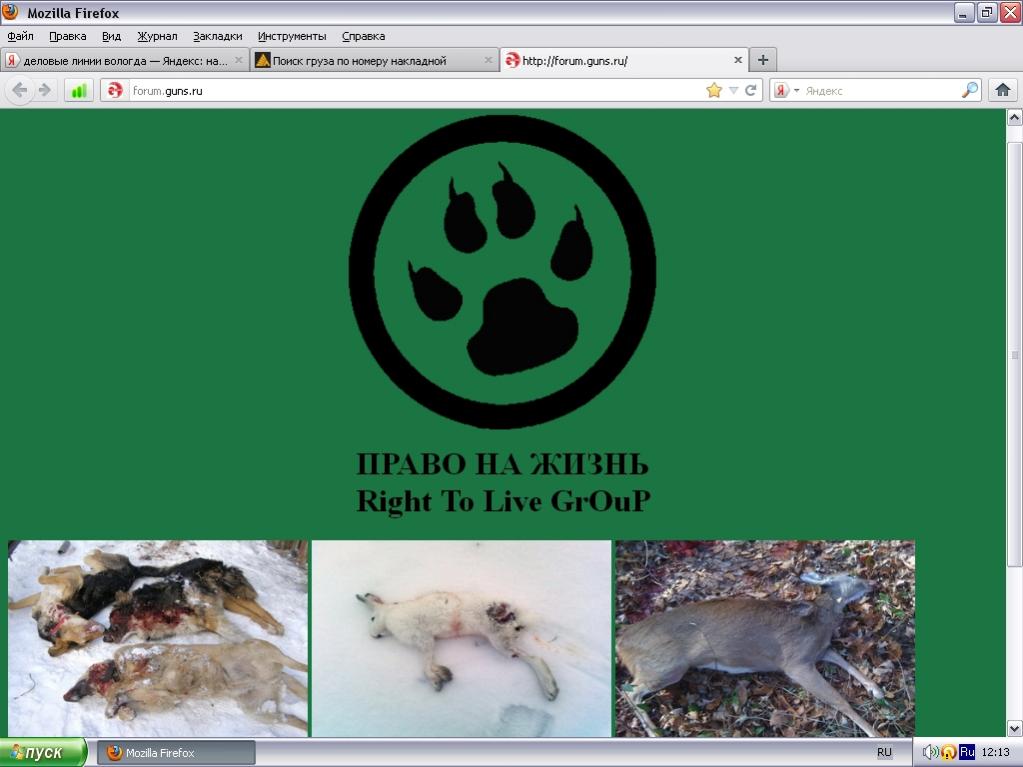The height and width of the screenshot is (767, 1023).
Task: Click the scroll down arrow of page scrollbar
Action: click(x=1014, y=728)
